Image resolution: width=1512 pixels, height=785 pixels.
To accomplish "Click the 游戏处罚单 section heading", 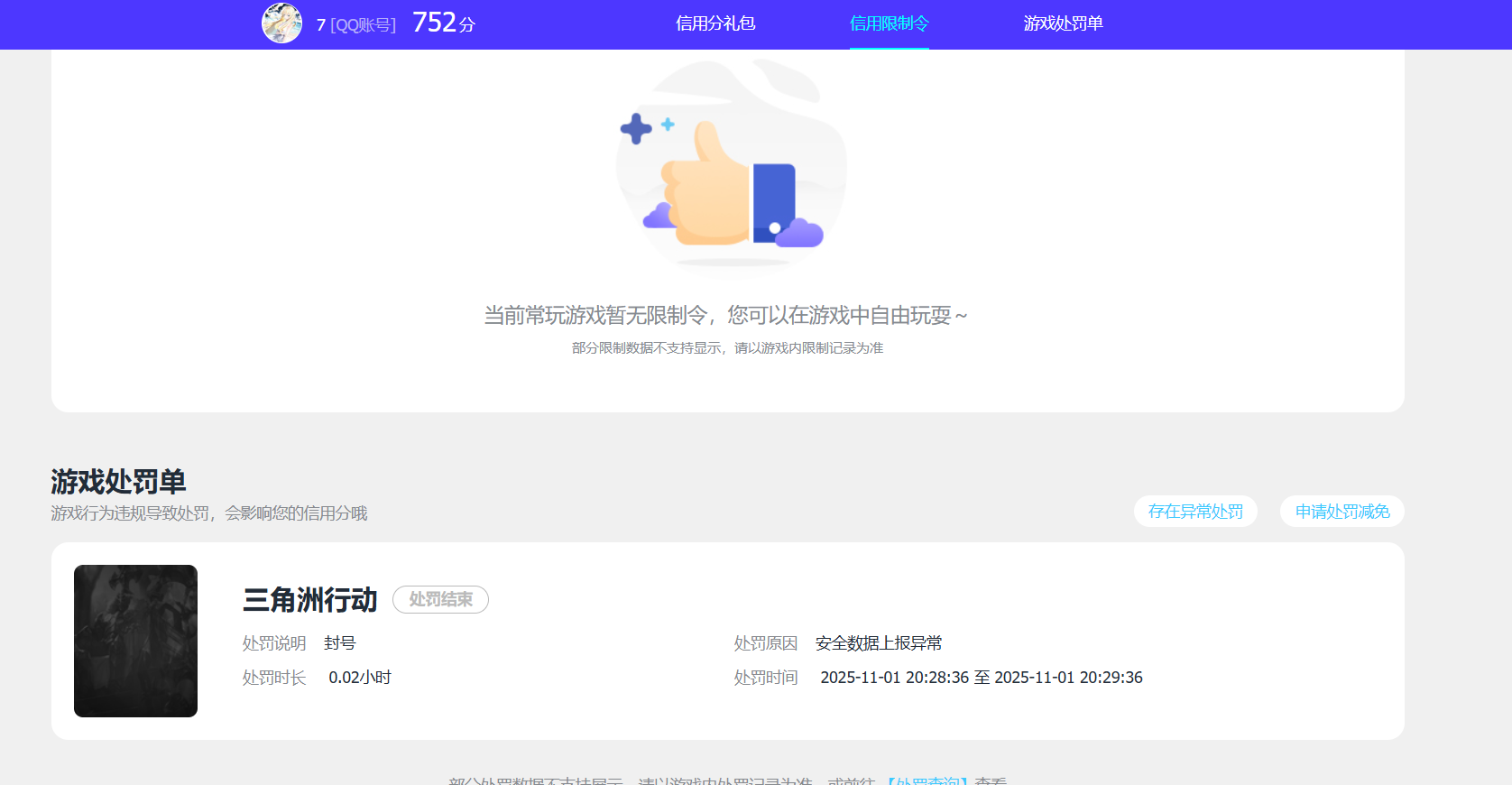I will pos(118,482).
